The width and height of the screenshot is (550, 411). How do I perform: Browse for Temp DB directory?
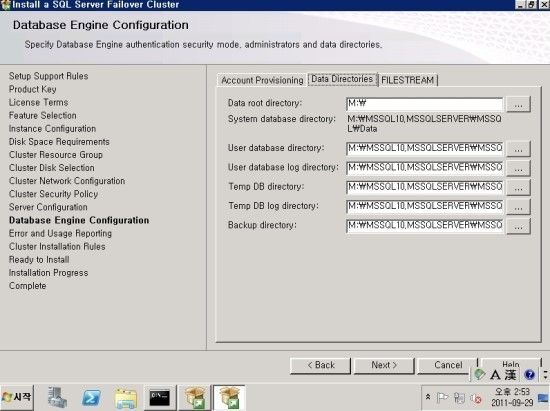518,188
